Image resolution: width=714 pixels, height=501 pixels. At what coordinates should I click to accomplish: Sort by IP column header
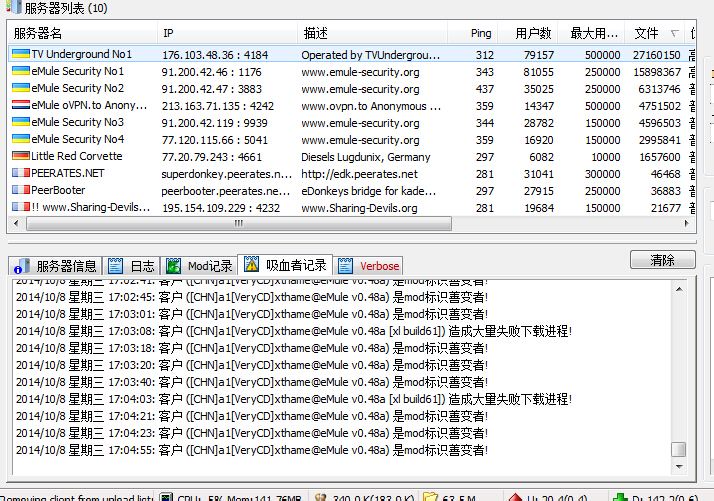tap(227, 33)
